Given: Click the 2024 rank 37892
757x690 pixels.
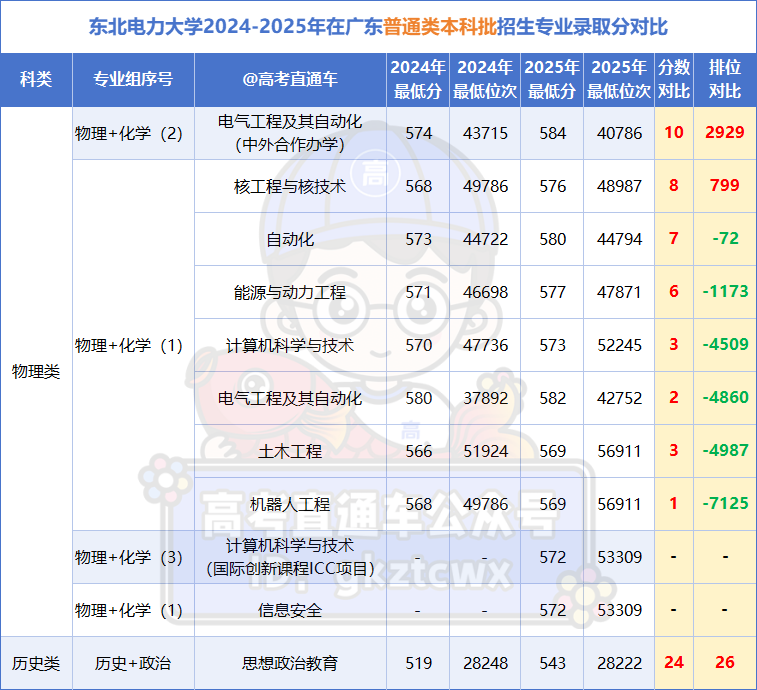Looking at the screenshot, I should click(485, 399).
